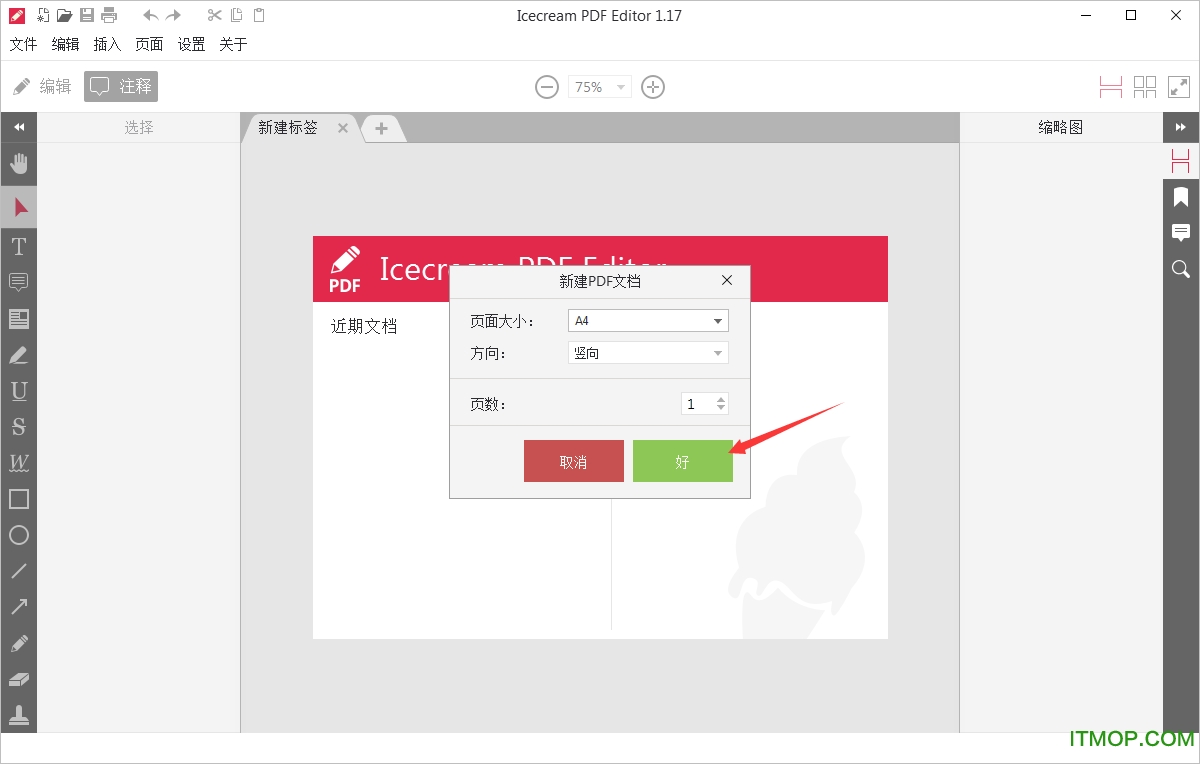This screenshot has width=1200, height=764.
Task: Select the Stamp tool at toolbar bottom
Action: point(19,715)
